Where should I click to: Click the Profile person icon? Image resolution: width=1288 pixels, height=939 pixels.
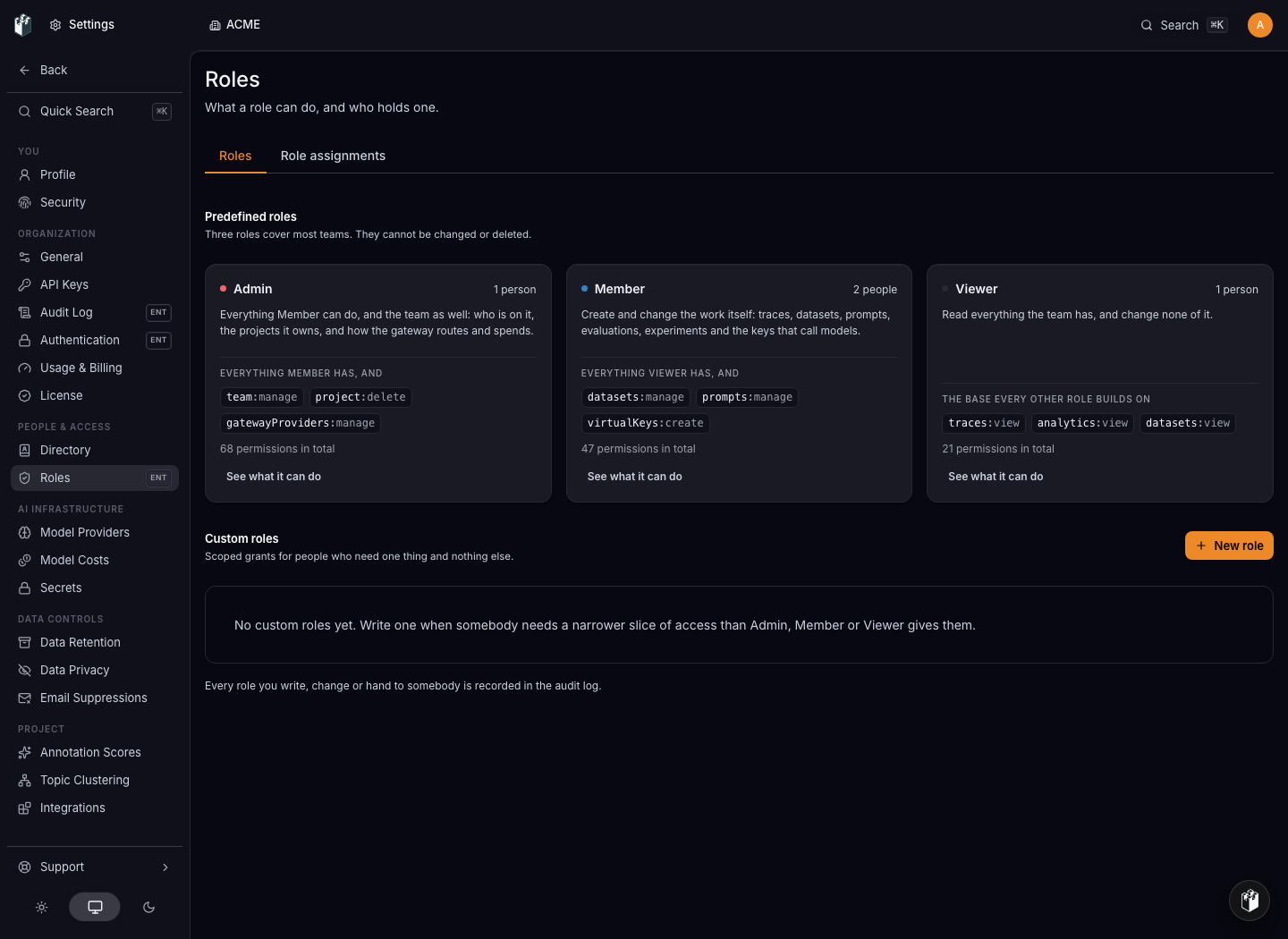click(25, 174)
